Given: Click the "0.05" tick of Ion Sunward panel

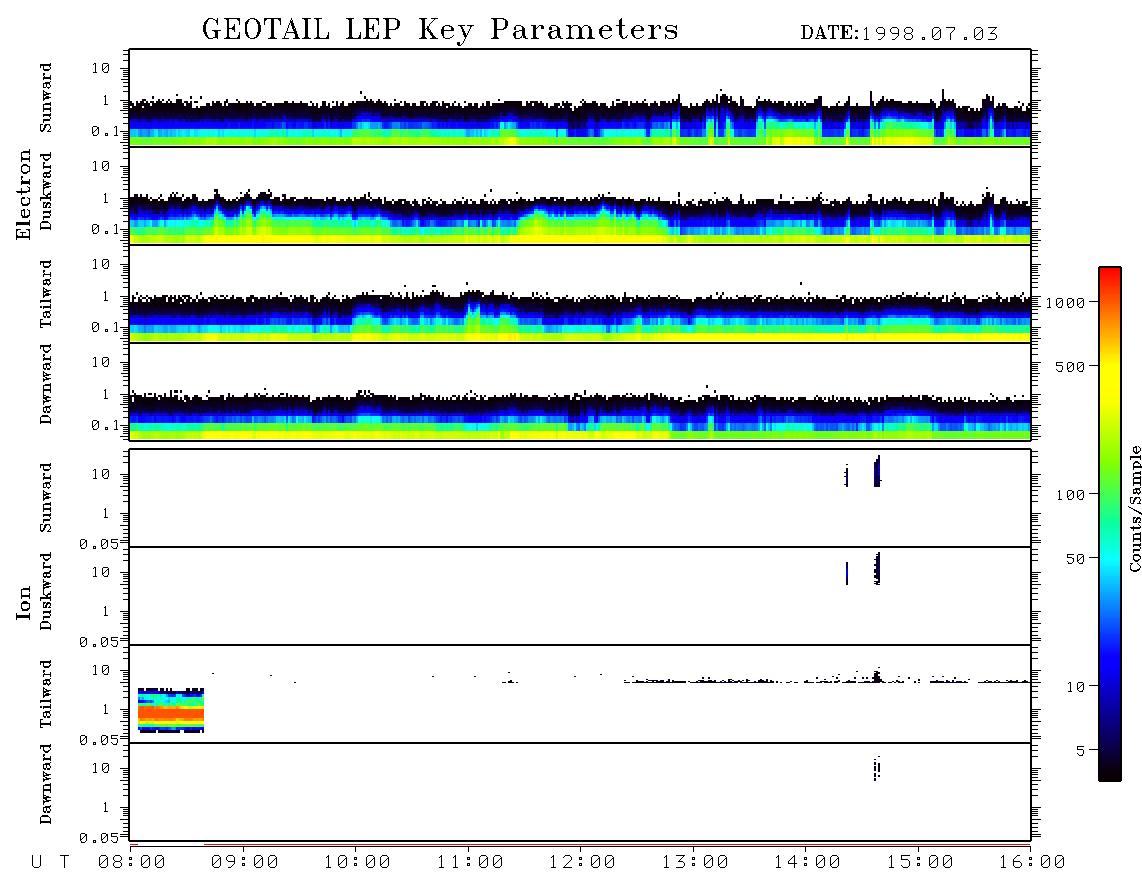Looking at the screenshot, I should click(98, 543).
